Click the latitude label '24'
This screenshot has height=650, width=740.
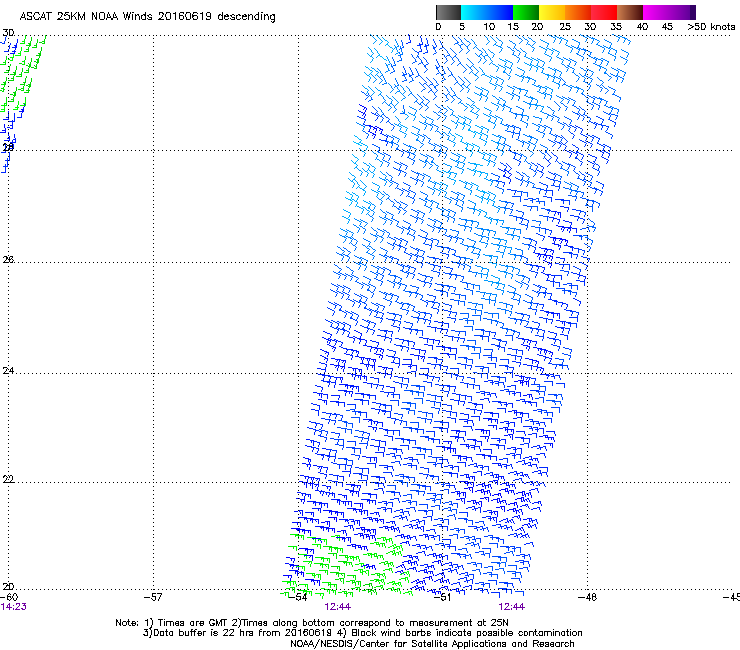[8, 371]
